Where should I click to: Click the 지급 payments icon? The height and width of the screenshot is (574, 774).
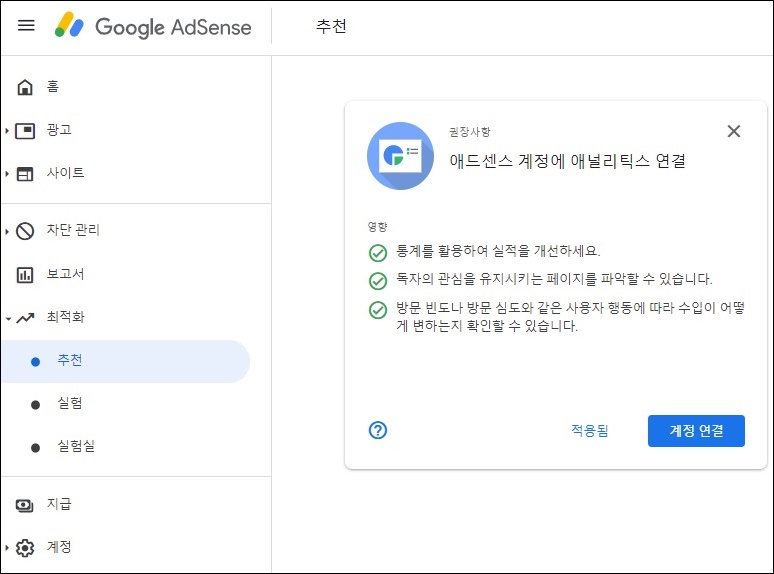[x=25, y=505]
